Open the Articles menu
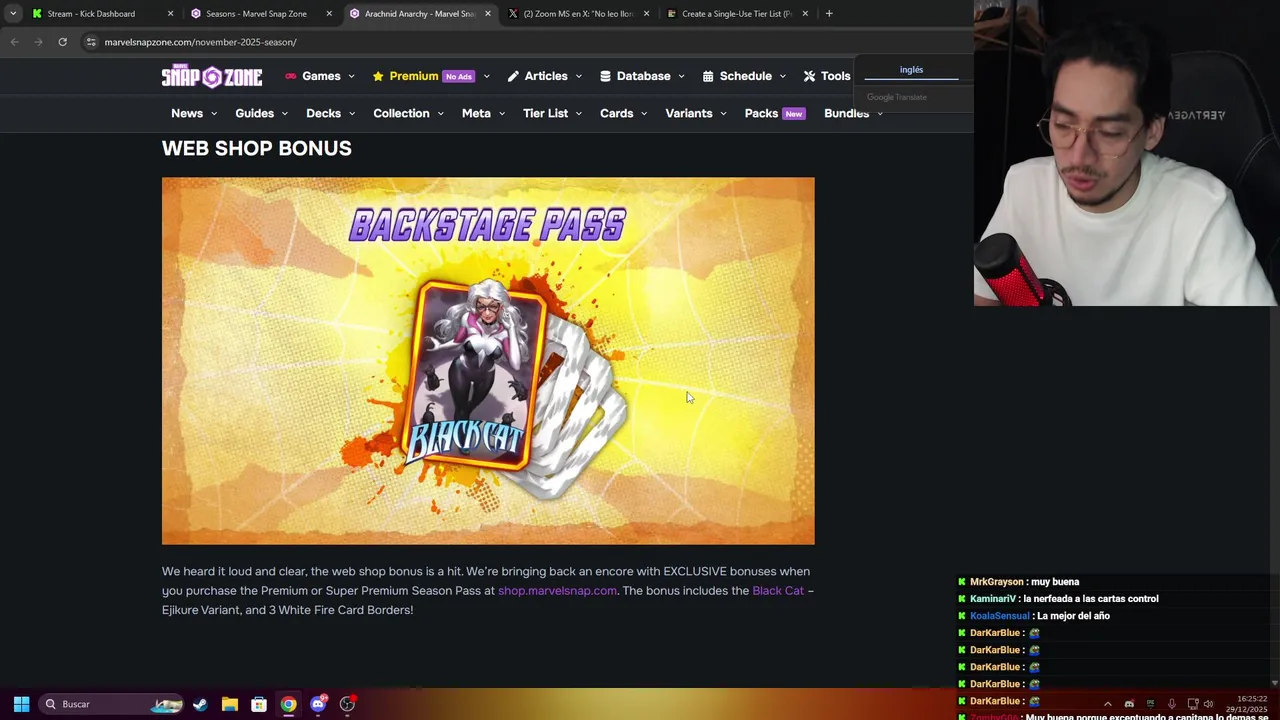1280x720 pixels. (x=545, y=76)
